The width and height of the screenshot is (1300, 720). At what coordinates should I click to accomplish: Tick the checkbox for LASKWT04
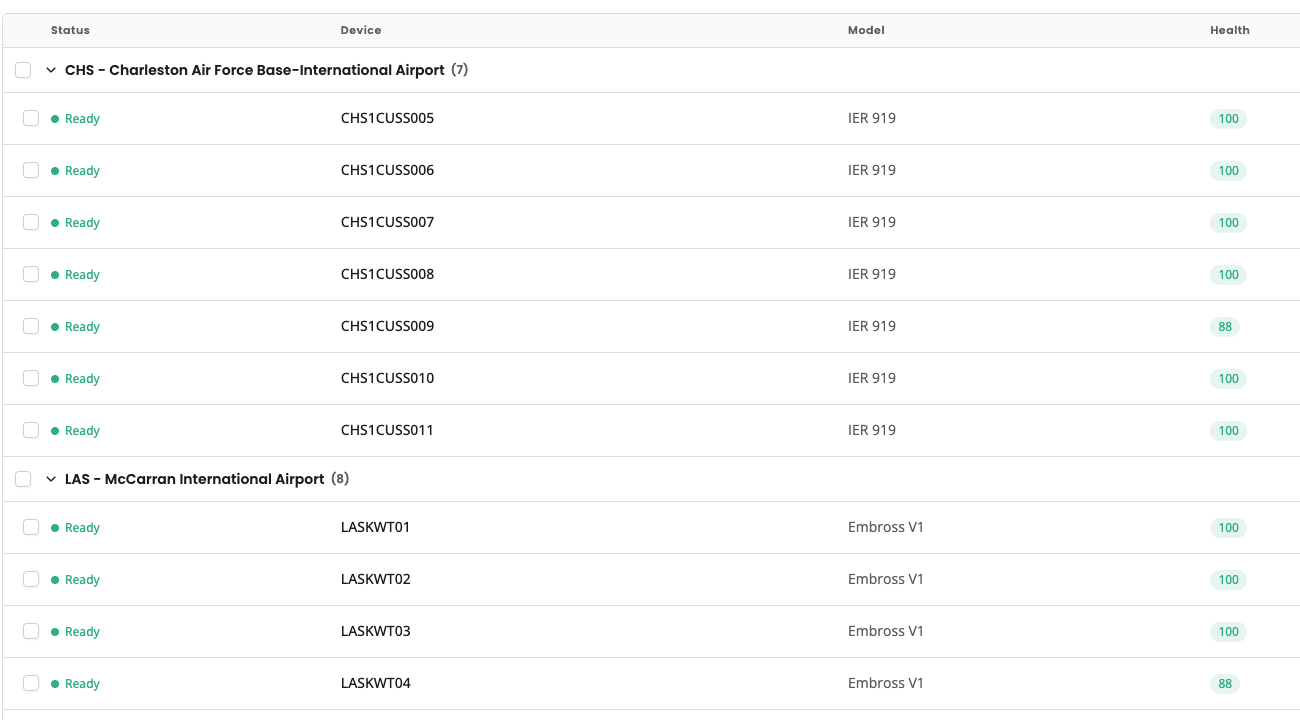(31, 683)
